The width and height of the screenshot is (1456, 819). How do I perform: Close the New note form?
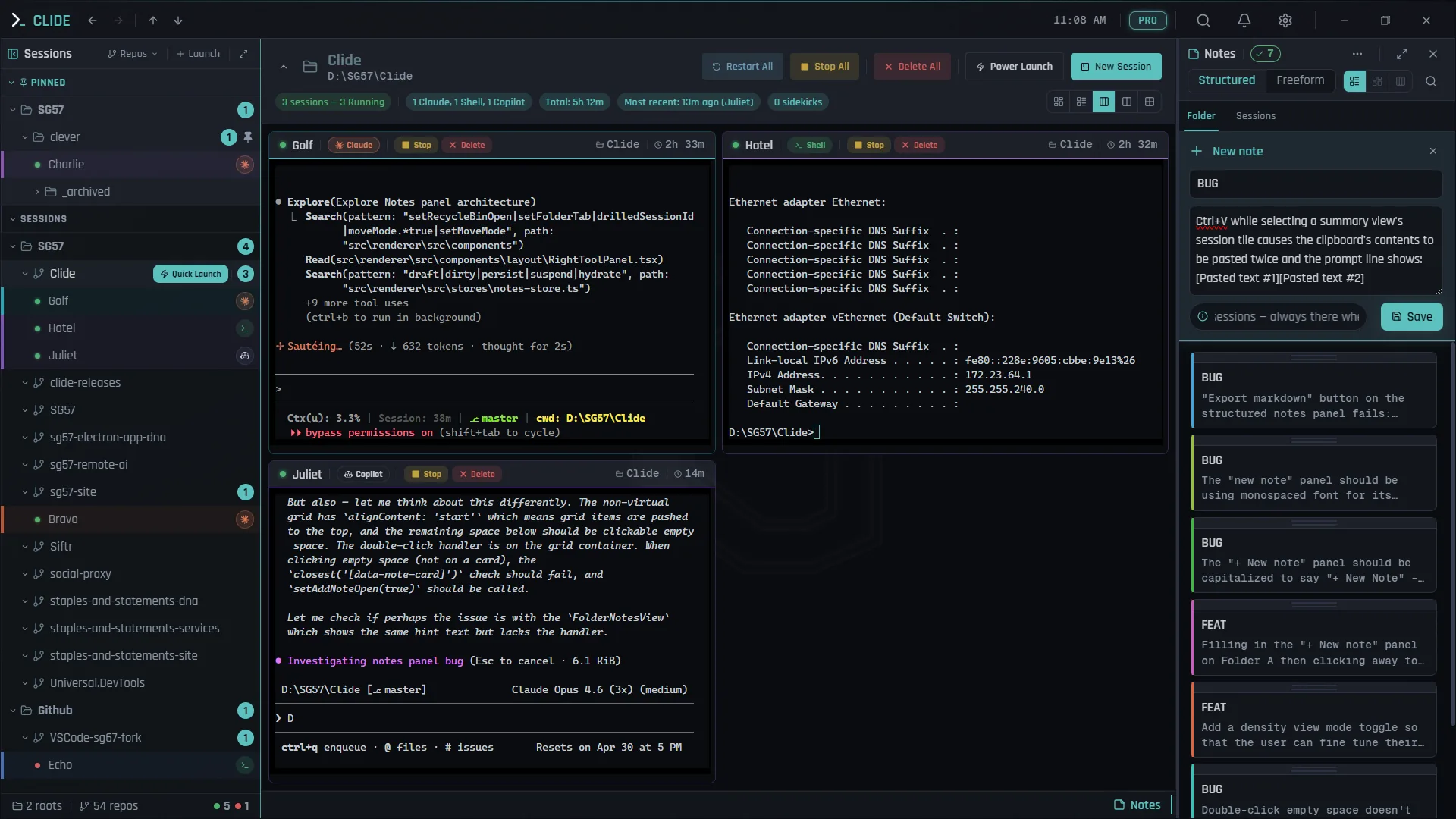click(x=1433, y=151)
